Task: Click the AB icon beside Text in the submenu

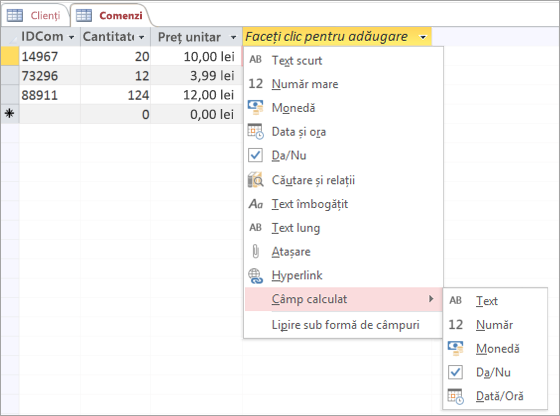Action: (x=455, y=300)
